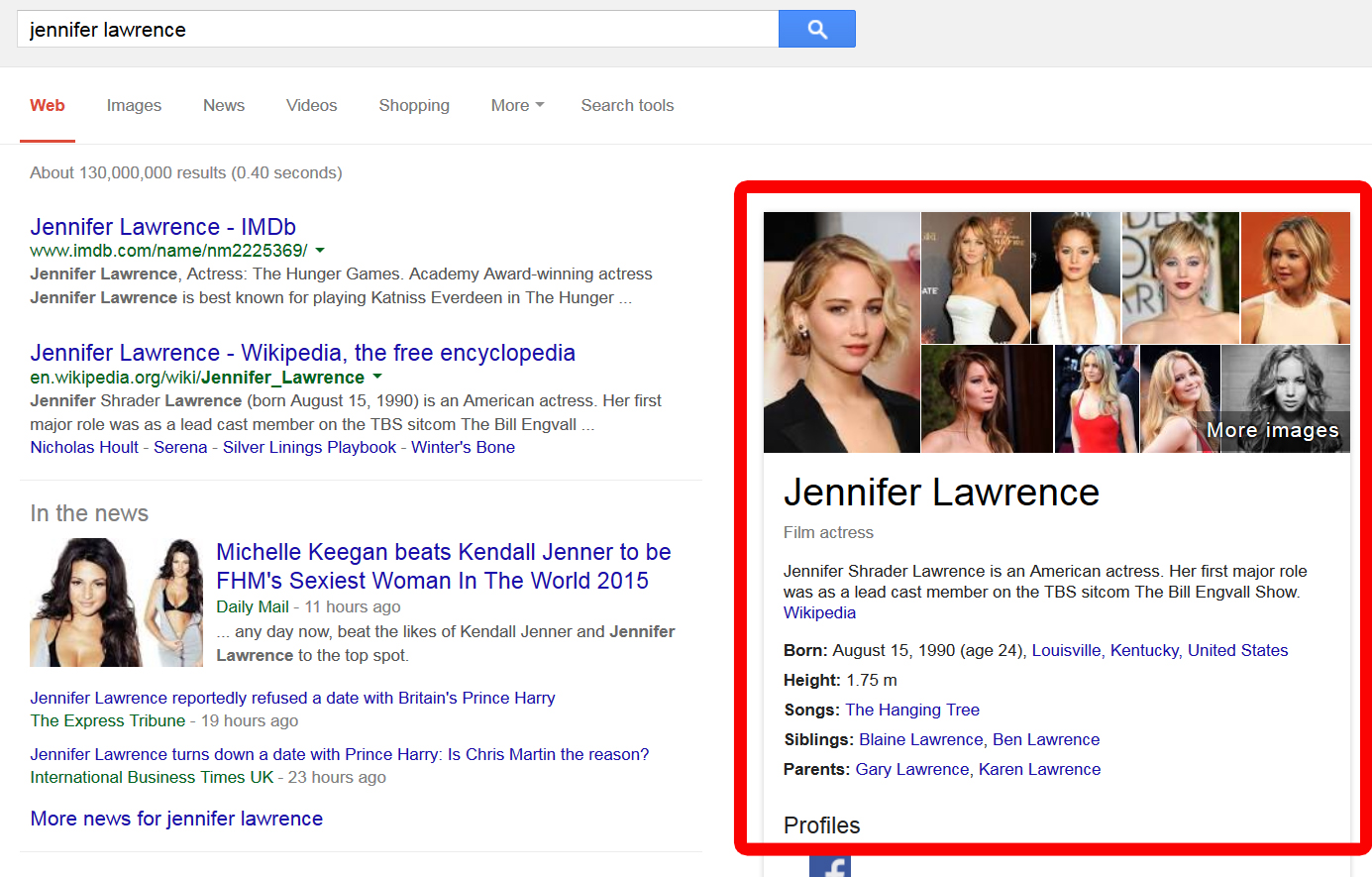
Task: Click the 'International Business Times UK' source label
Action: point(152,777)
